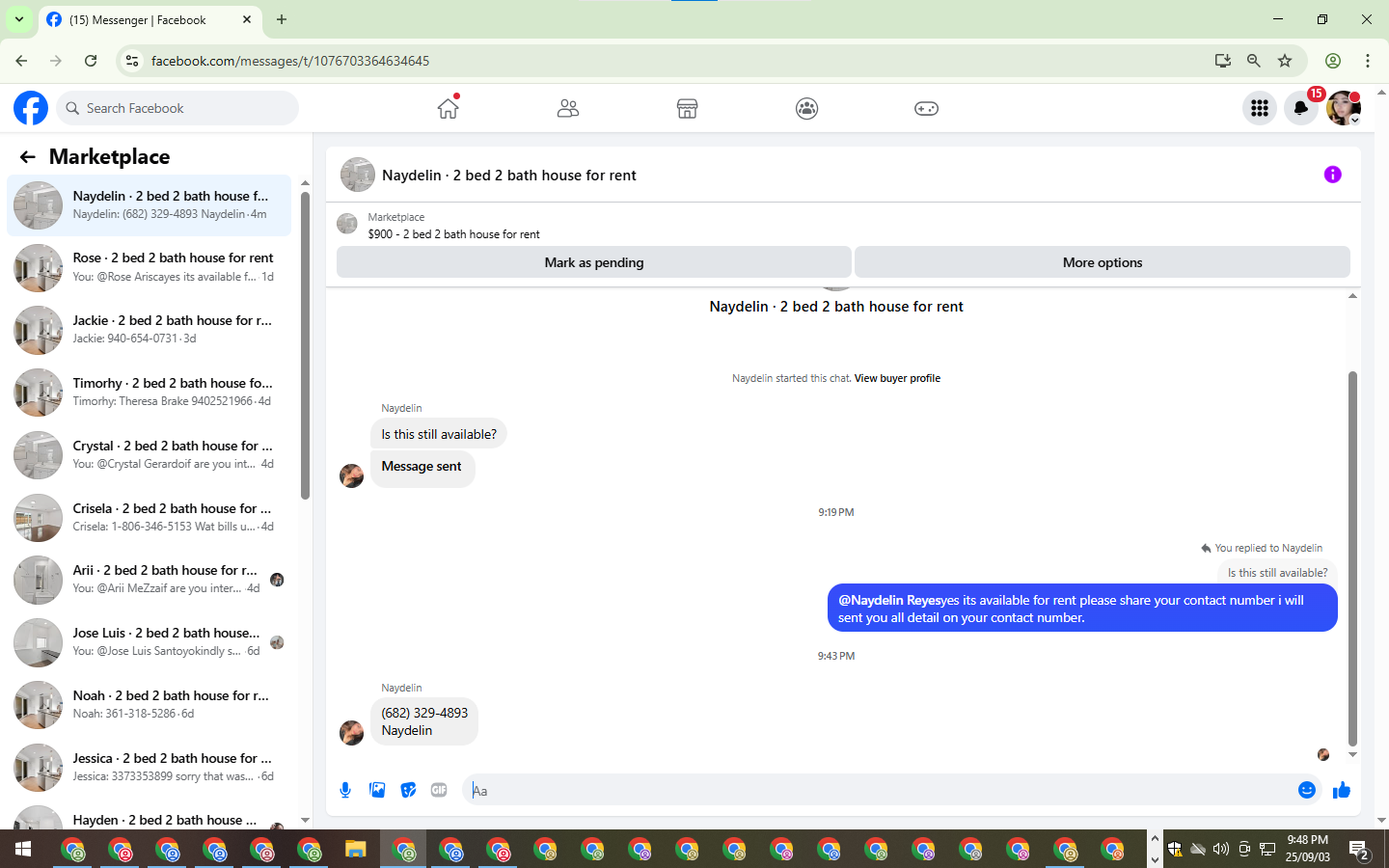This screenshot has height=868, width=1389.
Task: Open the Friends icon in top navigation
Action: pos(568,108)
